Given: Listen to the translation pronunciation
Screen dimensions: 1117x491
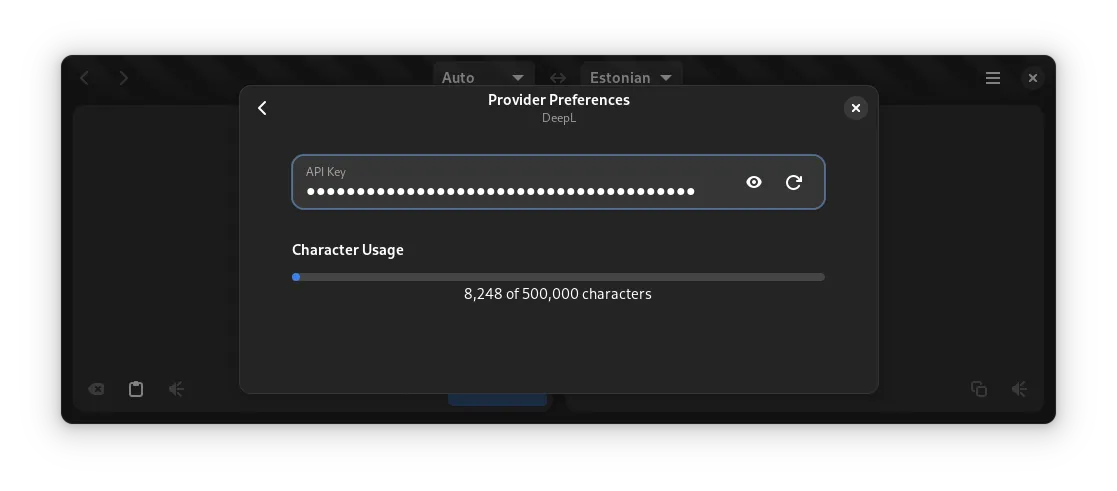Looking at the screenshot, I should 1019,389.
